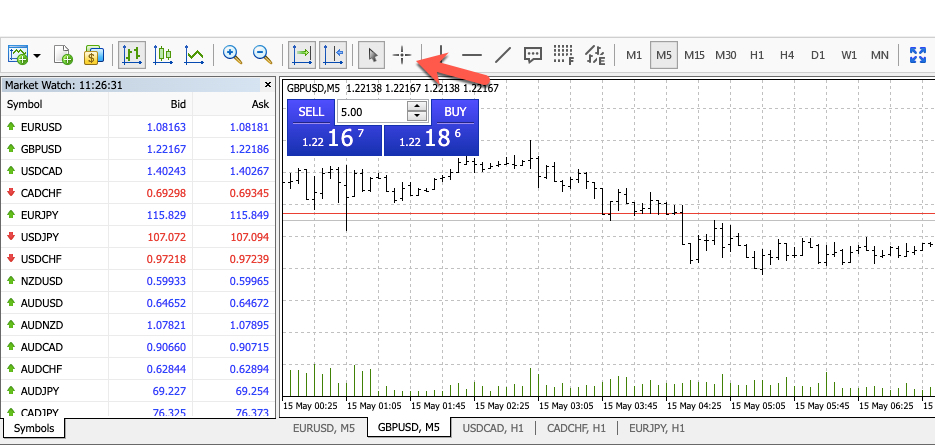Select the crosshair tool
The height and width of the screenshot is (445, 935).
[403, 55]
